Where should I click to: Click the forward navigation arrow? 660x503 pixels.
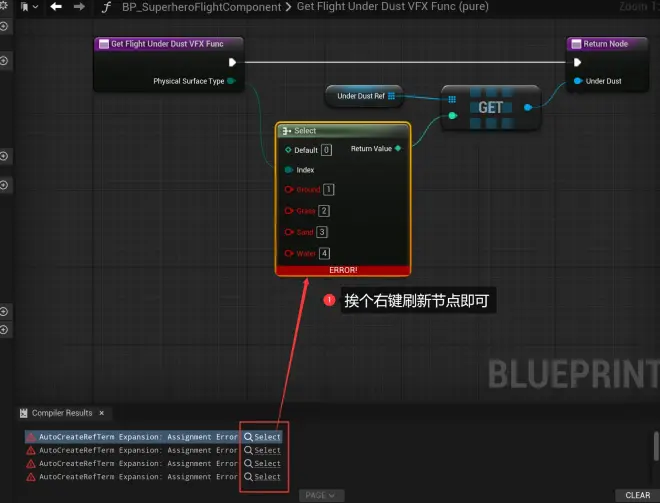(x=79, y=7)
